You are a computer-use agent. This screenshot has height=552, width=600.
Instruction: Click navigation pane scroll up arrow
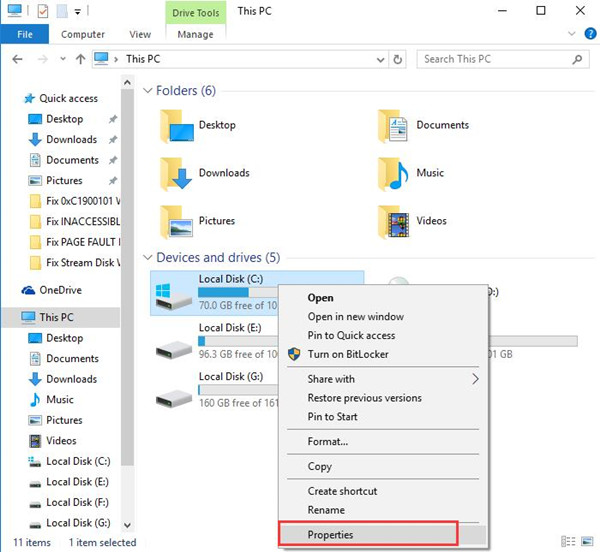(127, 82)
